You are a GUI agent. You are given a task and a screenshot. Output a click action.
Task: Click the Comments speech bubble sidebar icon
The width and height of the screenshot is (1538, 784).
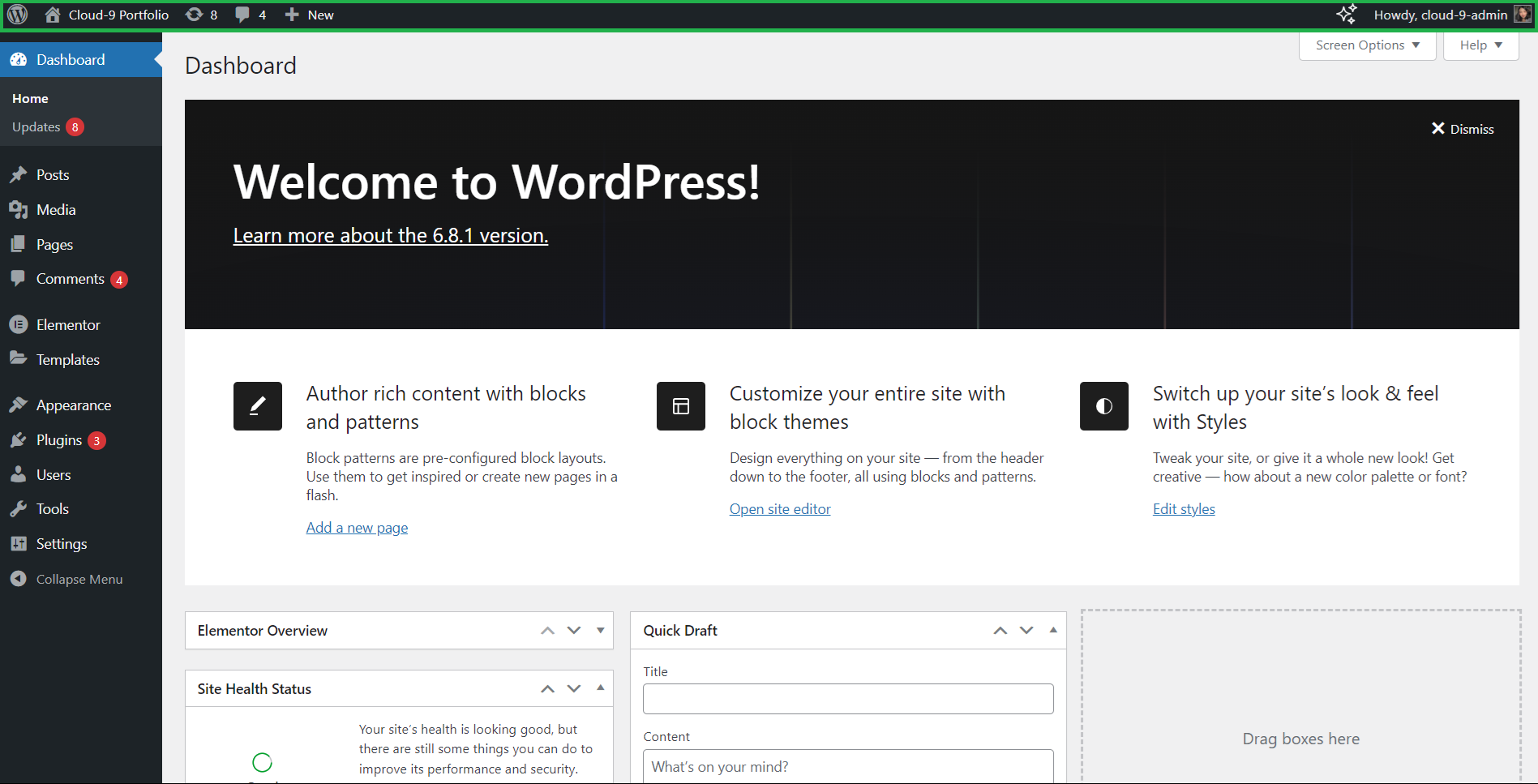coord(19,278)
